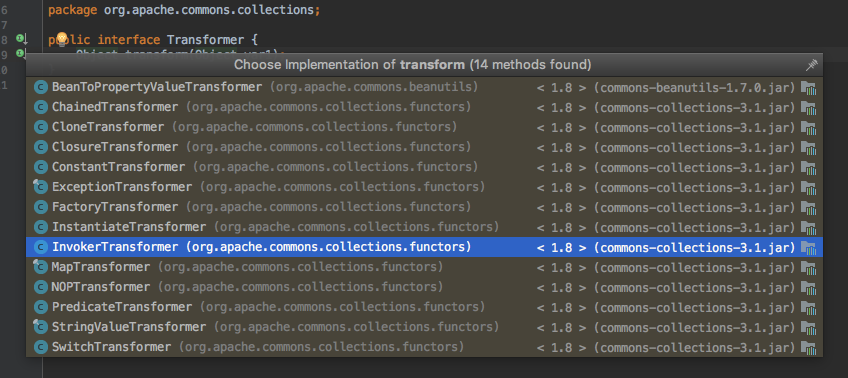Click class icon of NOPTransformer
This screenshot has height=378, width=848.
click(x=41, y=287)
